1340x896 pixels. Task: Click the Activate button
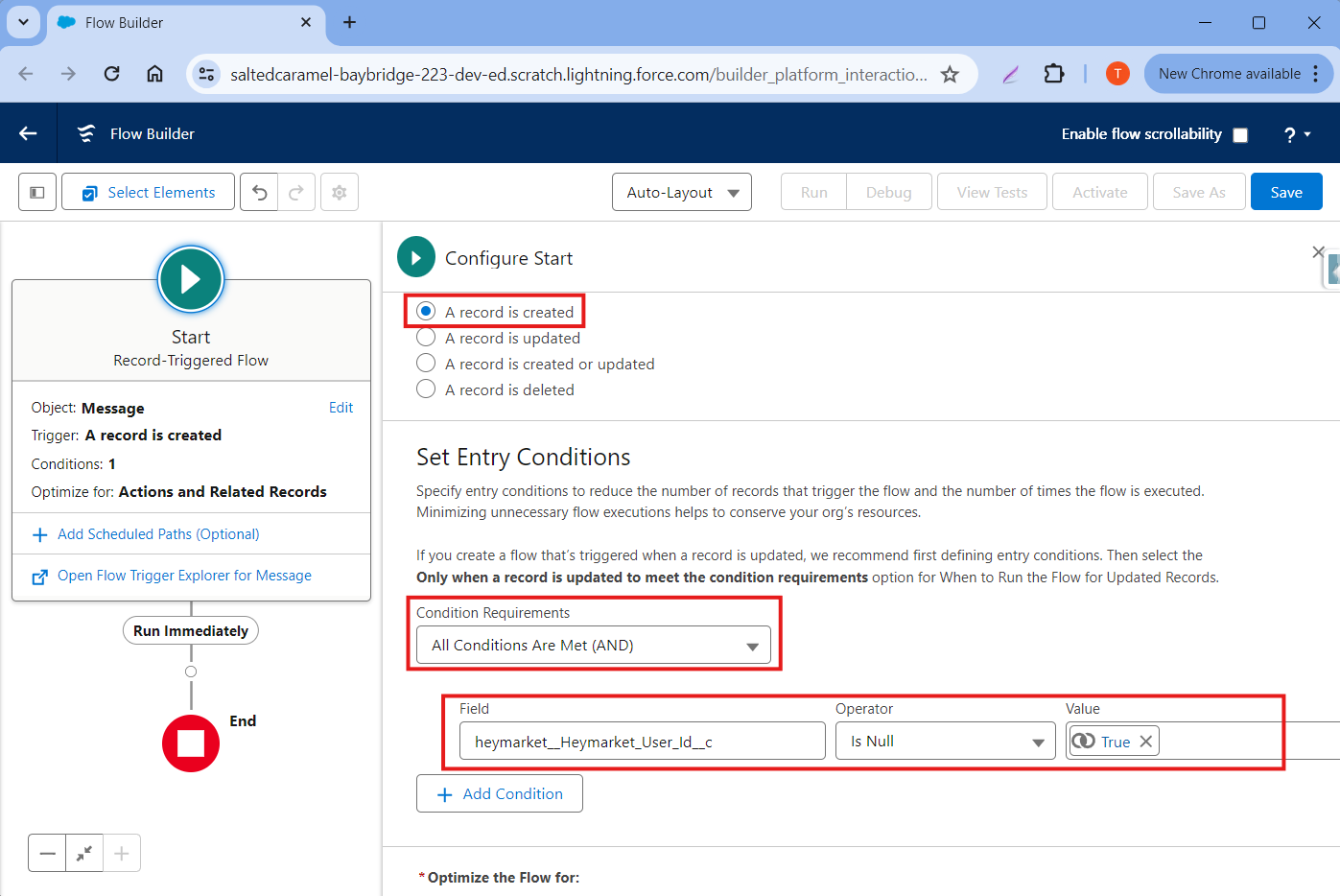tap(1100, 192)
